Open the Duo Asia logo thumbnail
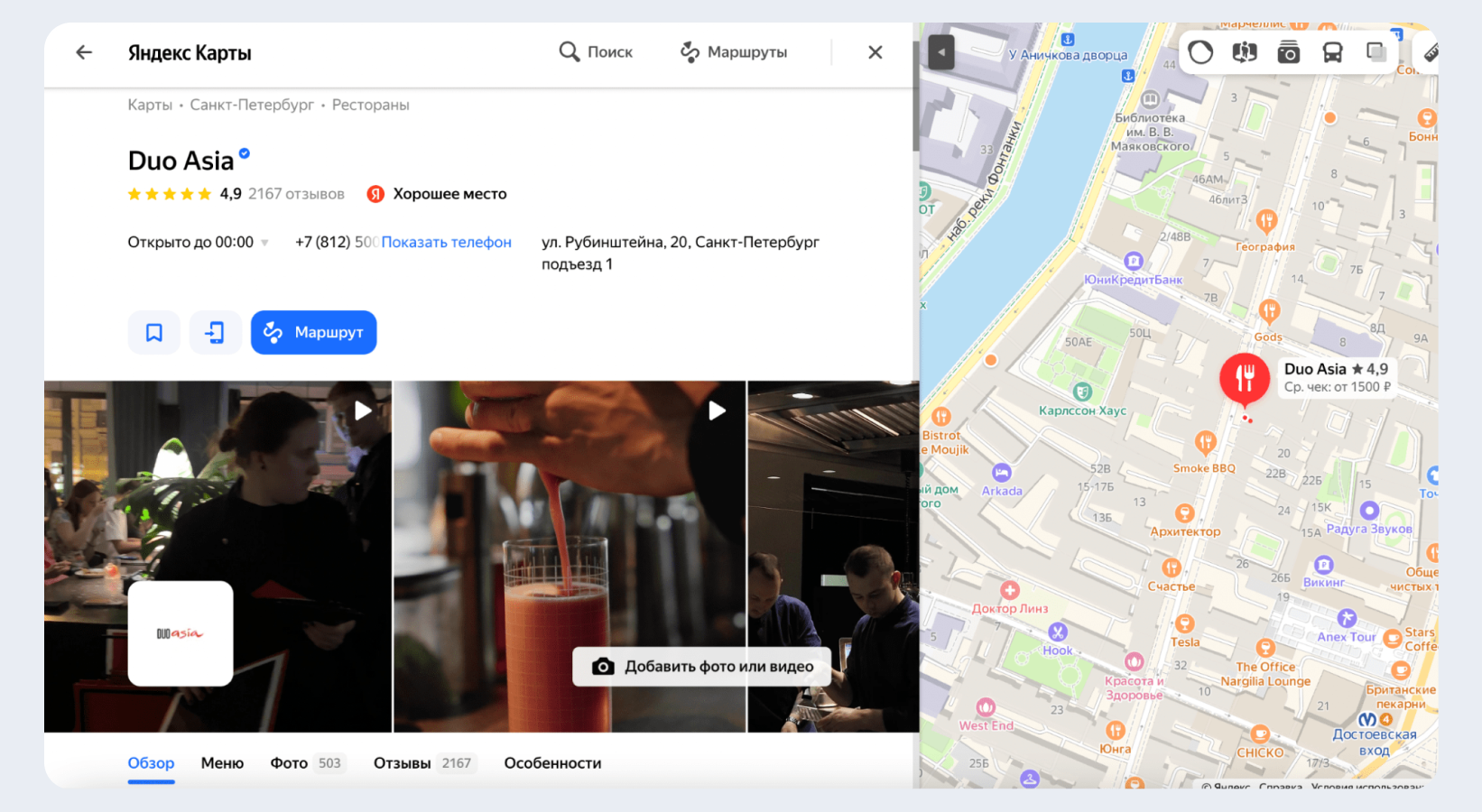This screenshot has width=1482, height=812. (x=181, y=633)
